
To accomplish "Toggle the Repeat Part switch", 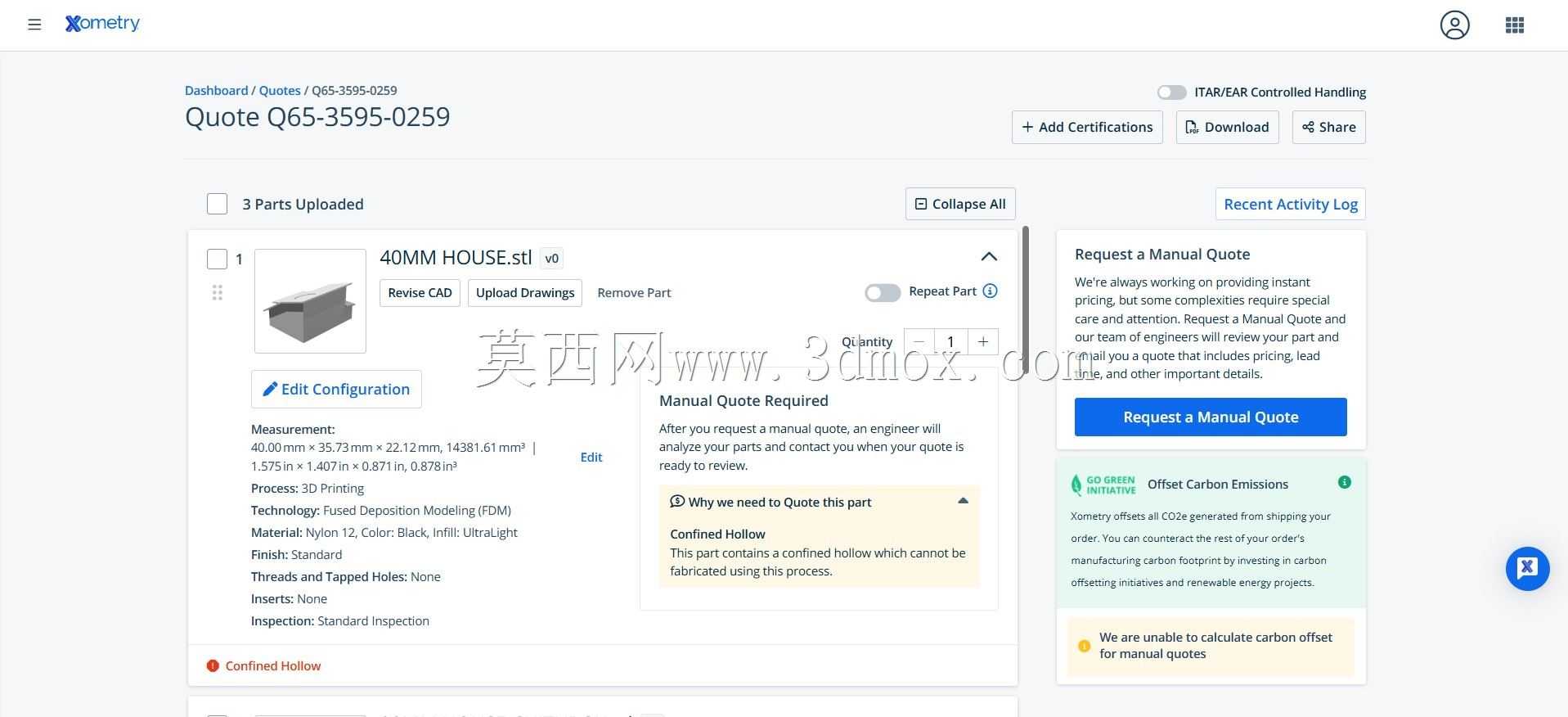I will [883, 292].
